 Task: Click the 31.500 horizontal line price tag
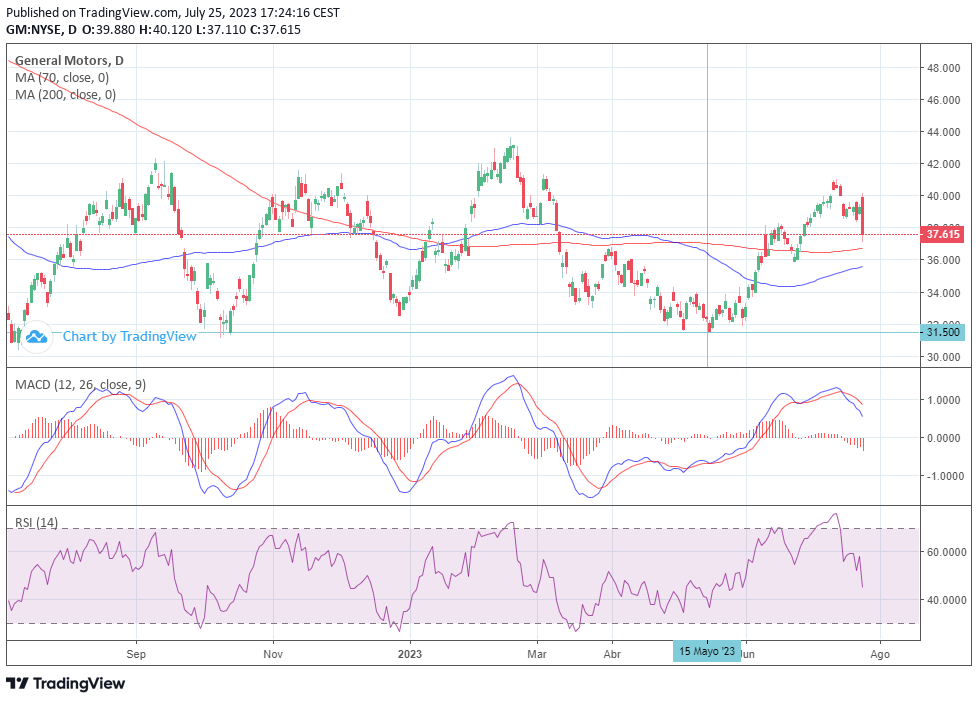tap(943, 332)
